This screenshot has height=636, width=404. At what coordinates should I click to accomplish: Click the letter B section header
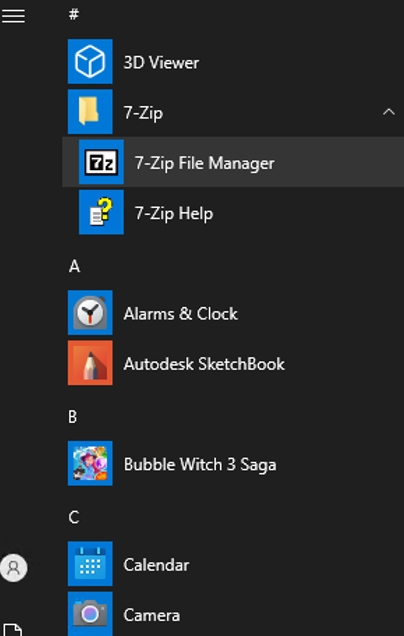73,417
